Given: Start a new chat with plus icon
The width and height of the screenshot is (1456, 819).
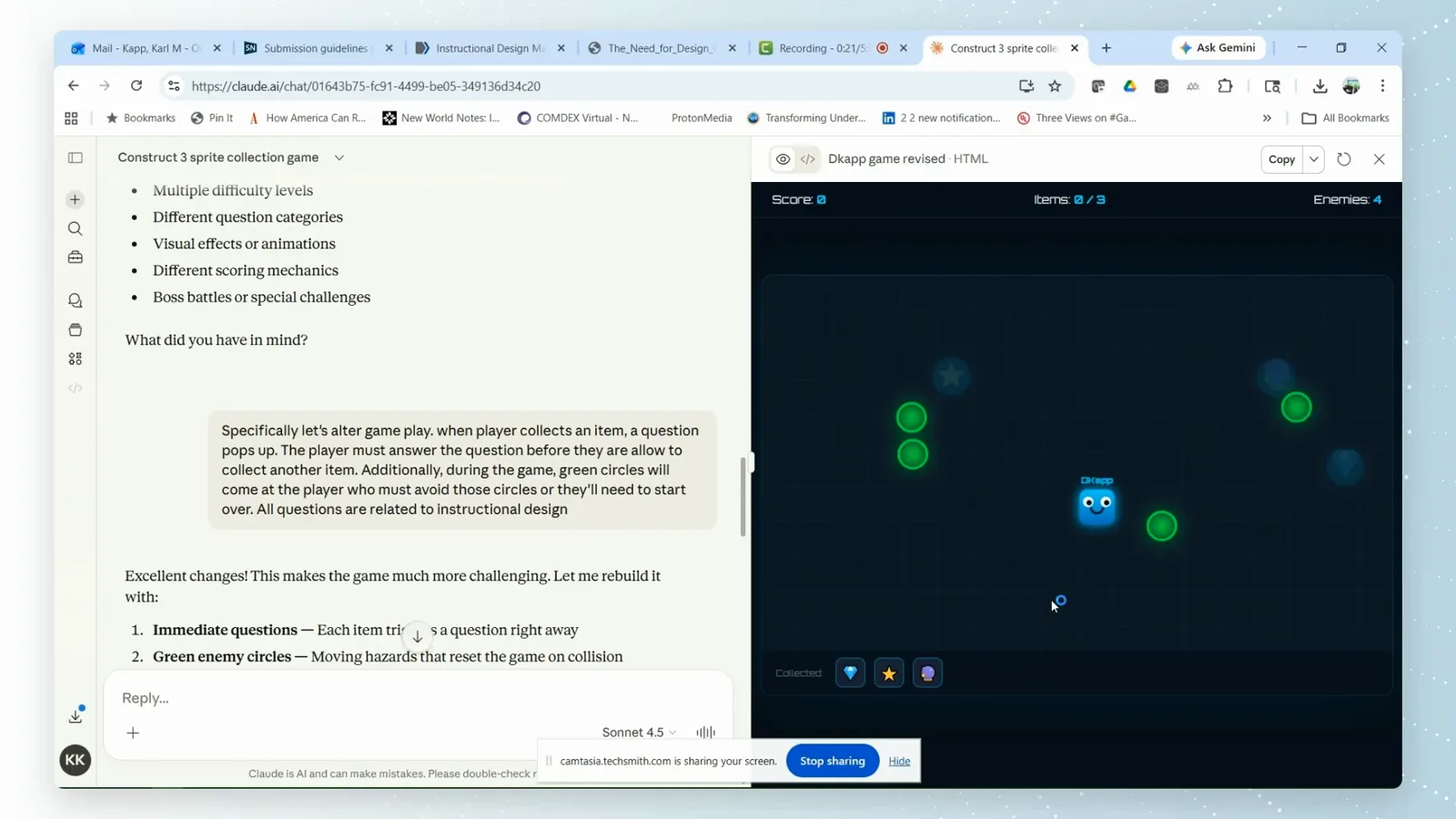Looking at the screenshot, I should click(x=76, y=199).
